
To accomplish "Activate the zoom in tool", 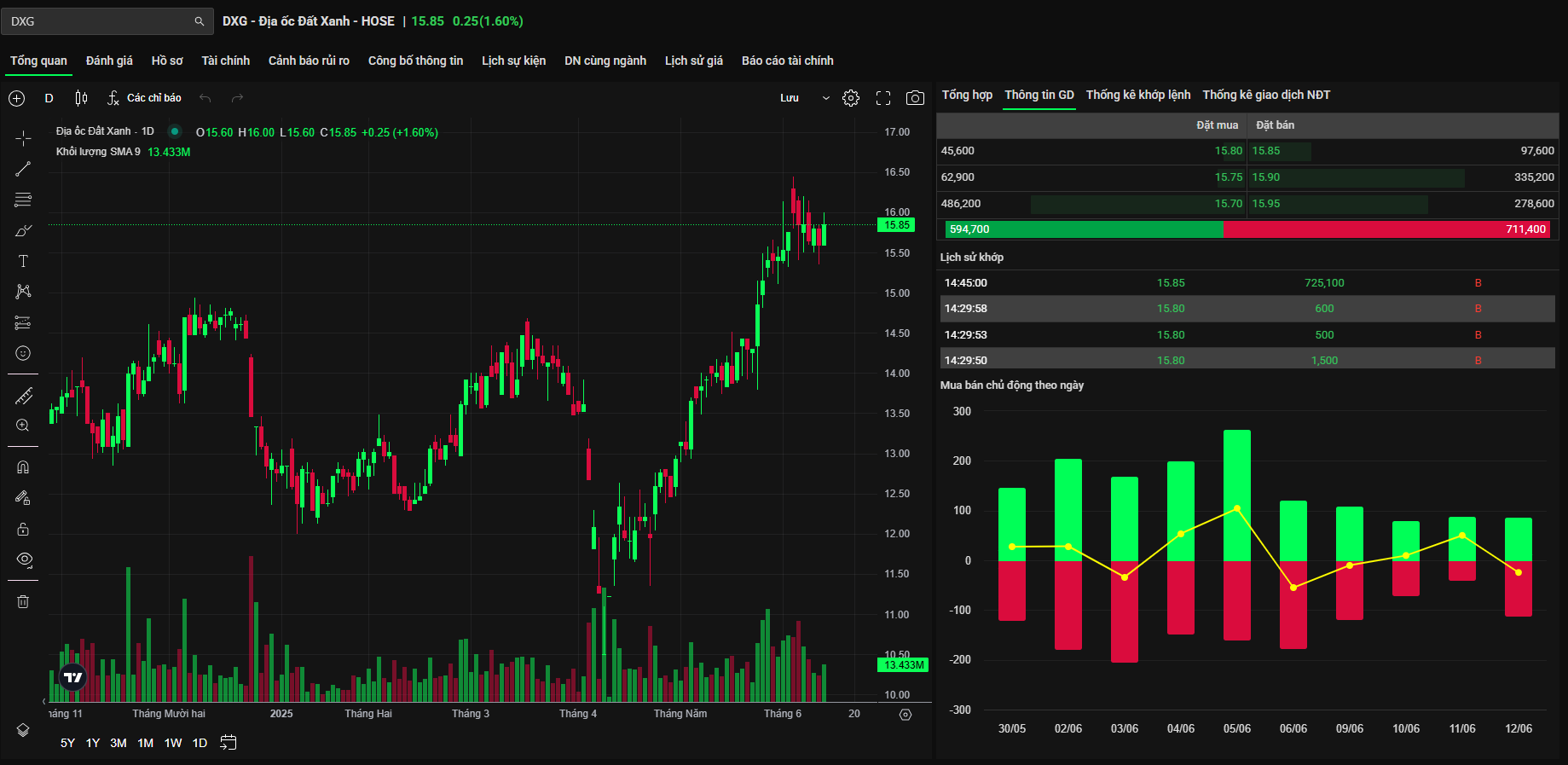I will pyautogui.click(x=23, y=426).
